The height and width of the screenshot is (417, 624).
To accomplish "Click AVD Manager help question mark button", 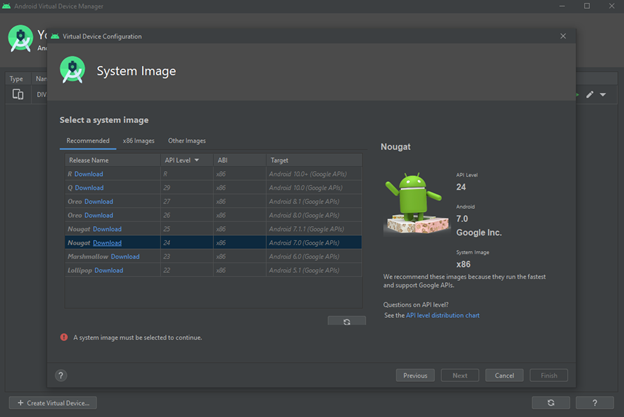I will 595,403.
